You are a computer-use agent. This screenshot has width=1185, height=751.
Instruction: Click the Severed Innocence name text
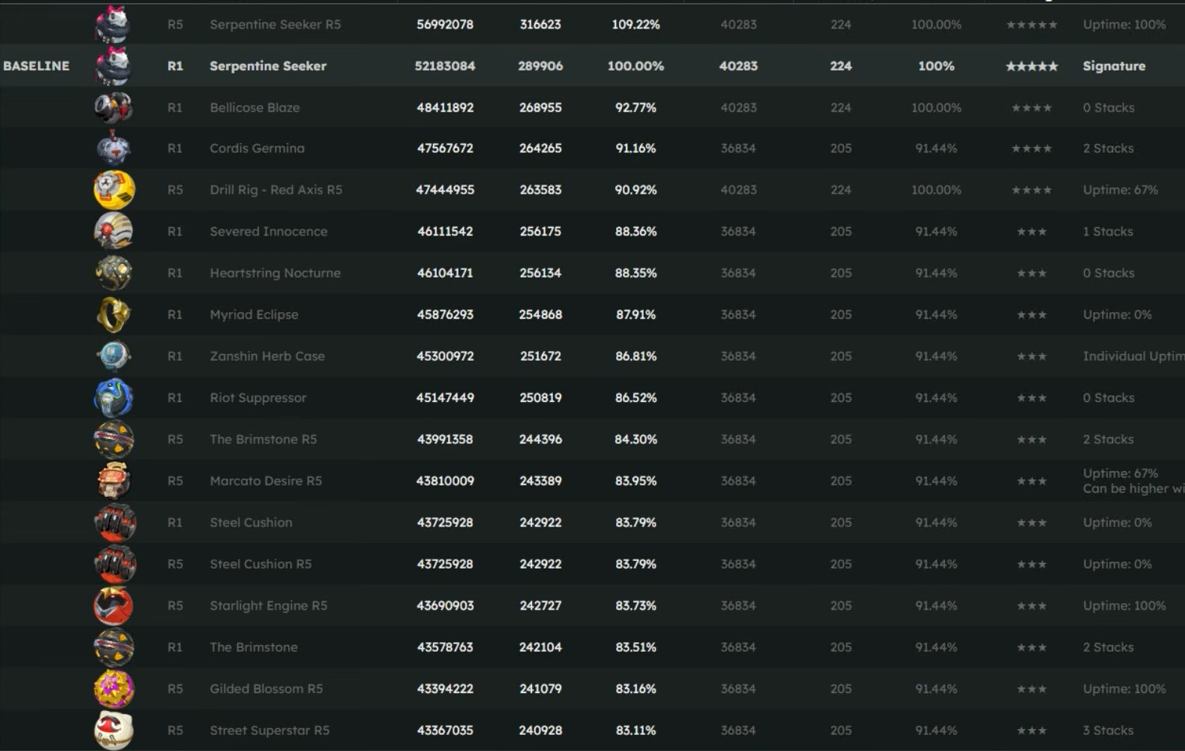tap(268, 231)
